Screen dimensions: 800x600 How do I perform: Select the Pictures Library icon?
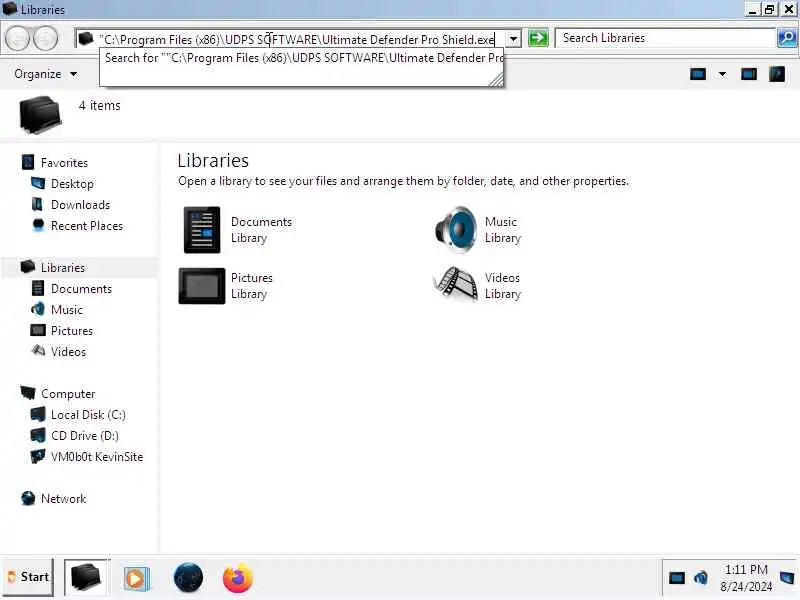point(202,286)
